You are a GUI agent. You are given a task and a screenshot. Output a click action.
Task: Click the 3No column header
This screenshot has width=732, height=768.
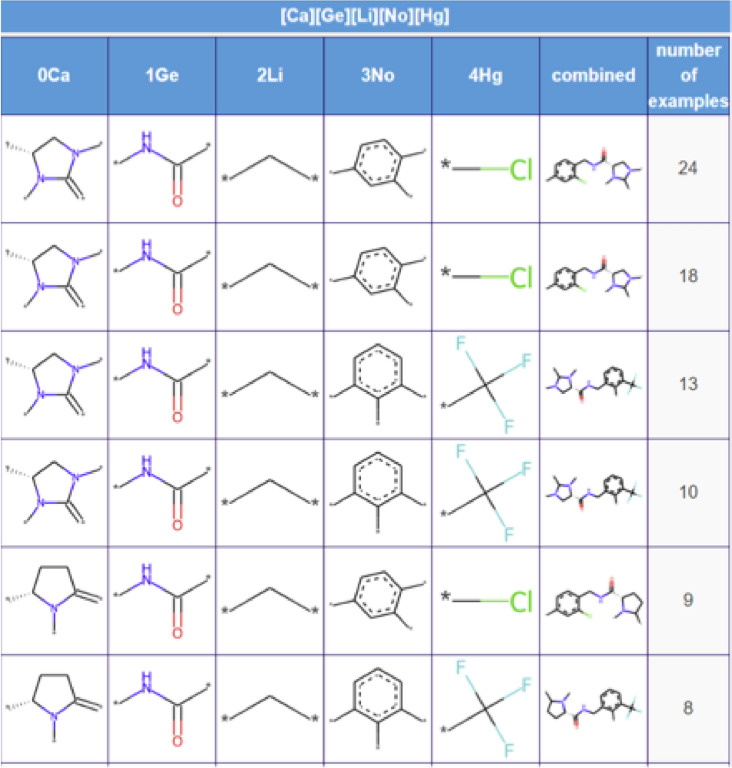click(x=378, y=75)
